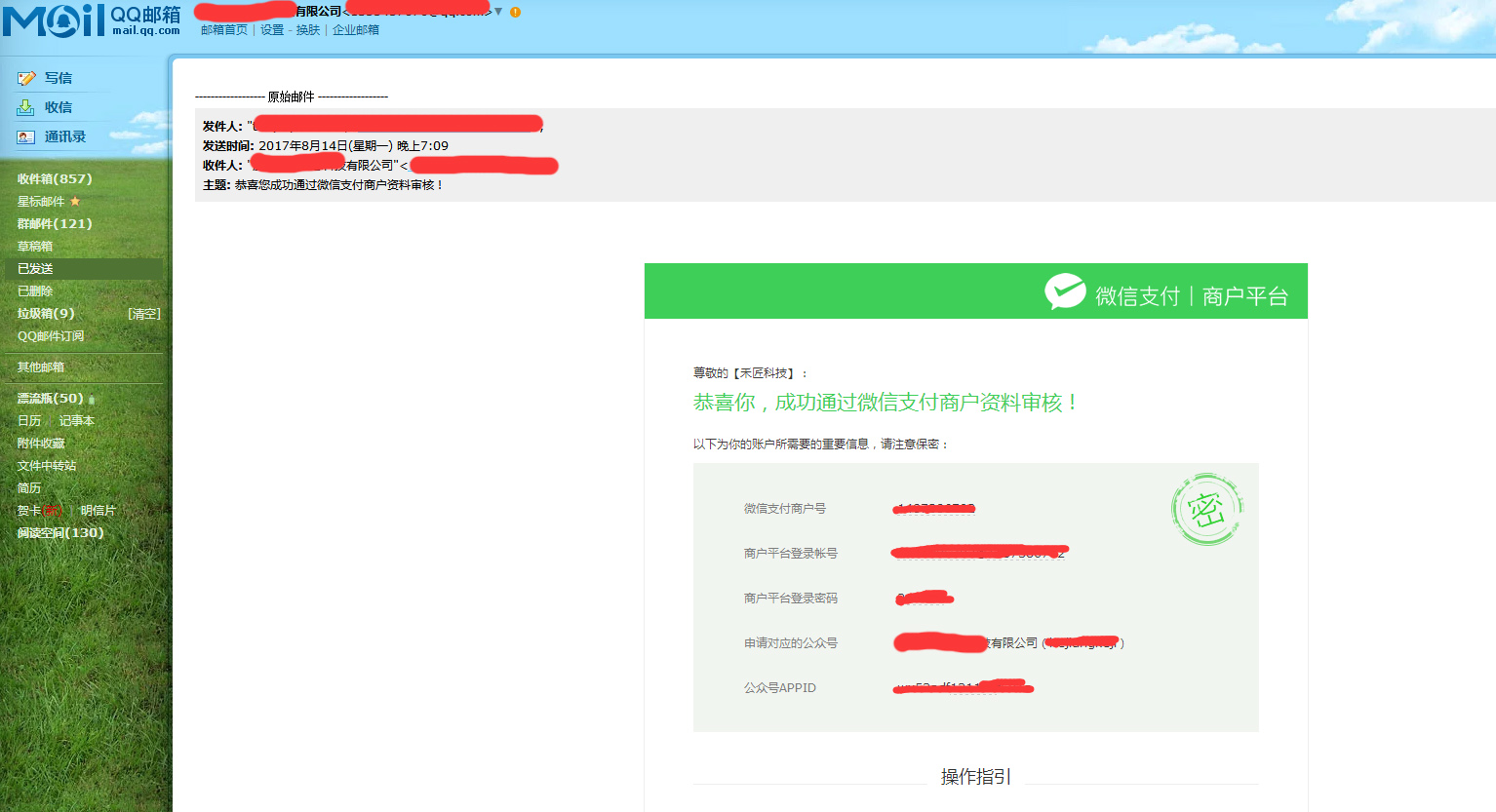Viewport: 1496px width, 812px height.
Task: Open 附件收藏 in sidebar
Action: pyautogui.click(x=41, y=444)
